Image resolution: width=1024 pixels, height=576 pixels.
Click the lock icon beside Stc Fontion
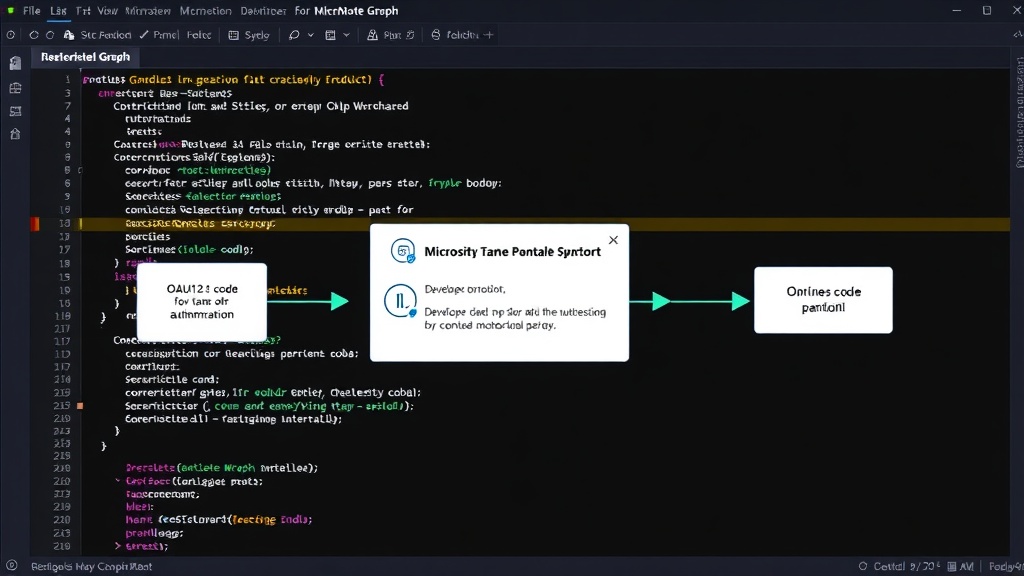point(69,35)
